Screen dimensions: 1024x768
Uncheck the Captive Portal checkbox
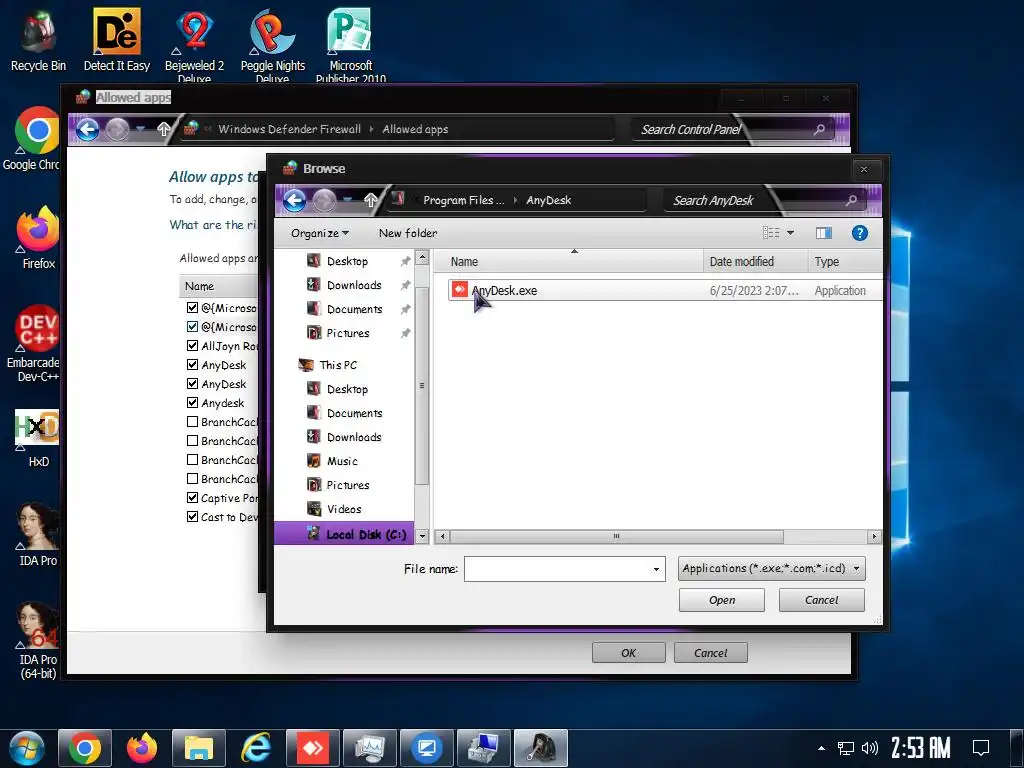(x=192, y=498)
